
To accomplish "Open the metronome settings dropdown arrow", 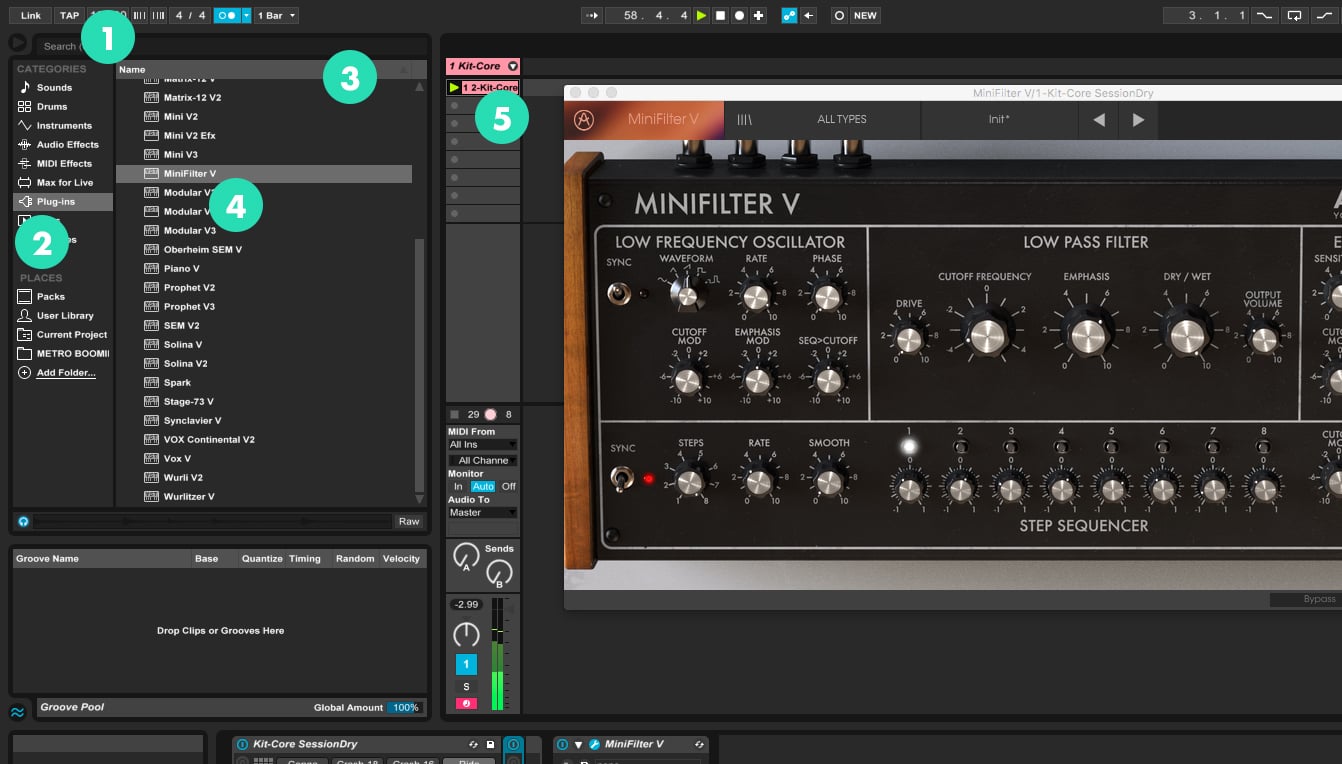I will pos(246,16).
